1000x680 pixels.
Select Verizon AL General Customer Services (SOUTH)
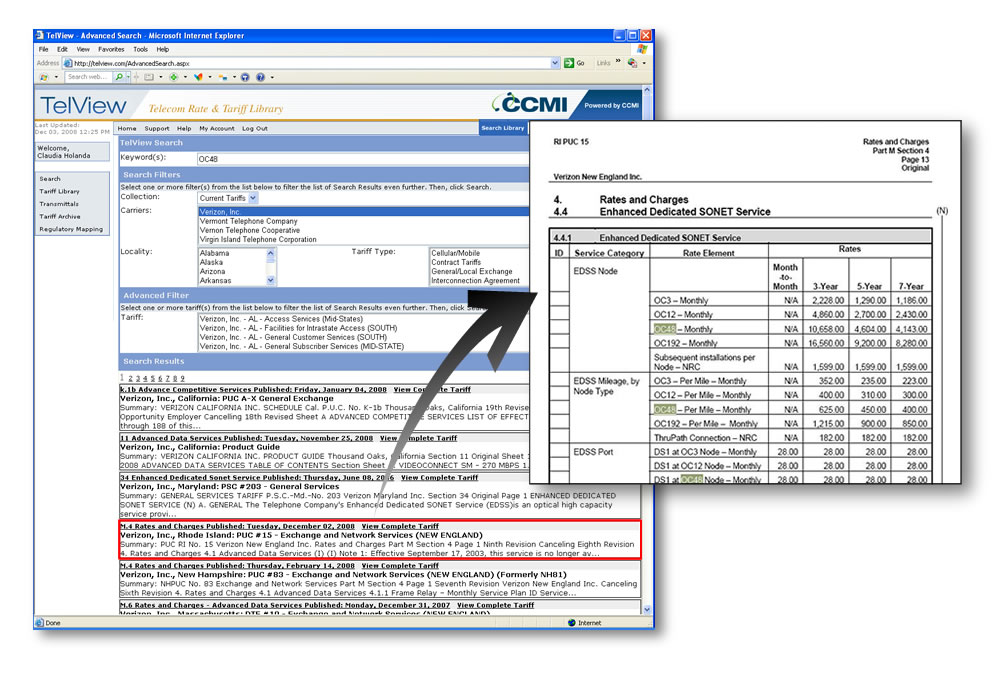coord(293,337)
